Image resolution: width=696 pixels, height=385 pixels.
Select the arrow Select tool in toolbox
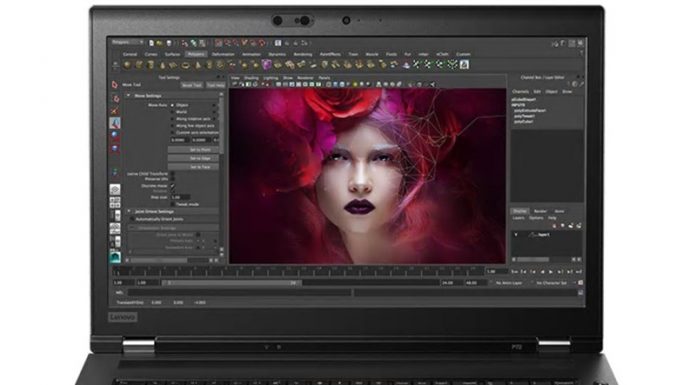point(115,85)
